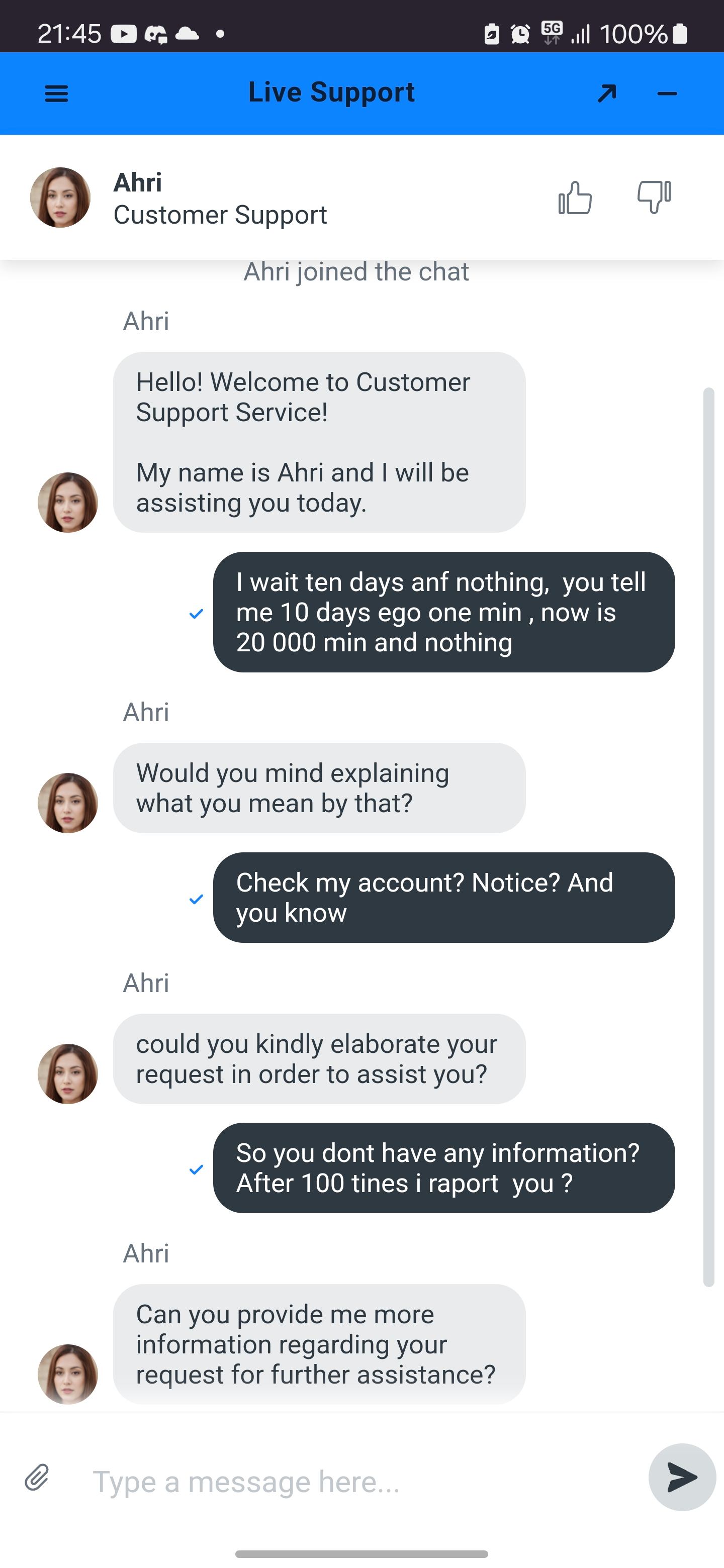The image size is (724, 1568).
Task: Select the "Hello! Welcome to Customer Support" message
Action: click(319, 442)
